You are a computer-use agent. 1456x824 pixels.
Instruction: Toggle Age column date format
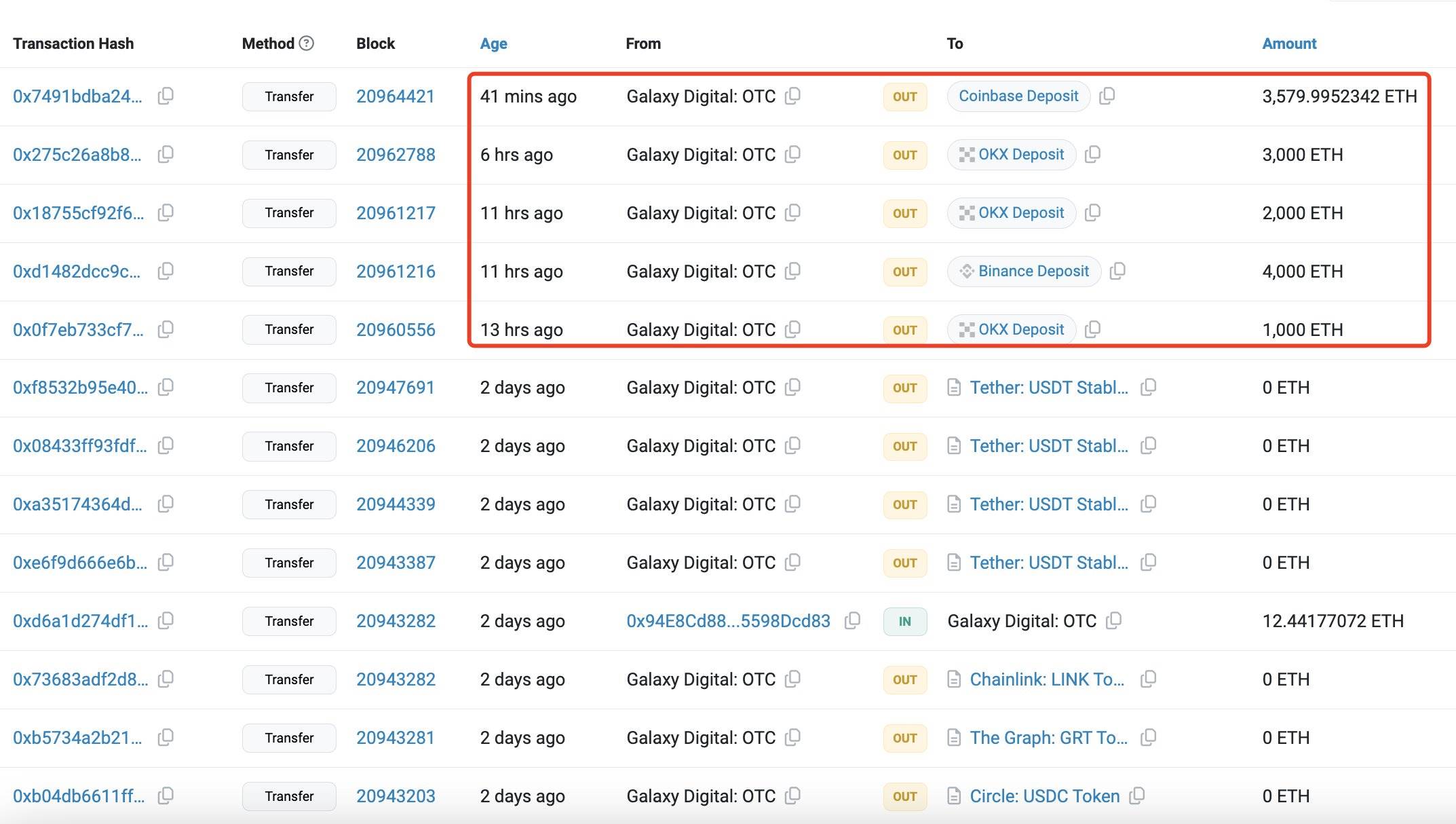pyautogui.click(x=493, y=43)
